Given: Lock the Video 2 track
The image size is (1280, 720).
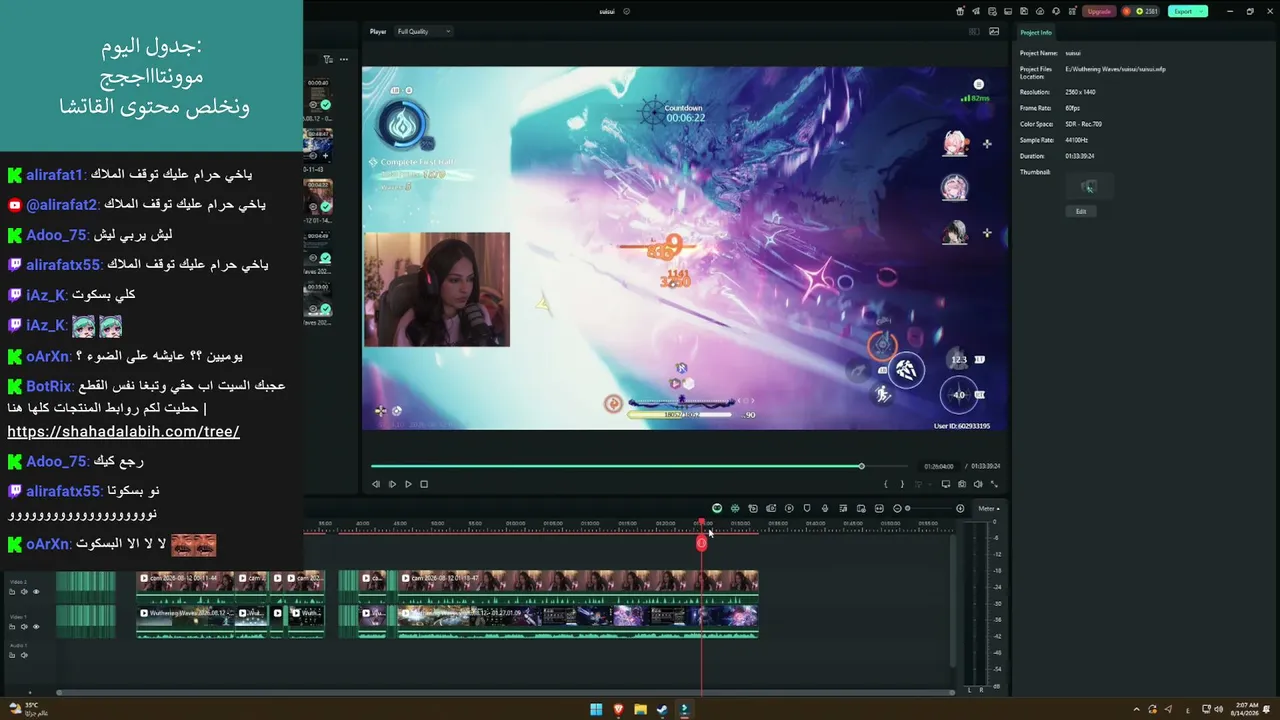Looking at the screenshot, I should 12,592.
